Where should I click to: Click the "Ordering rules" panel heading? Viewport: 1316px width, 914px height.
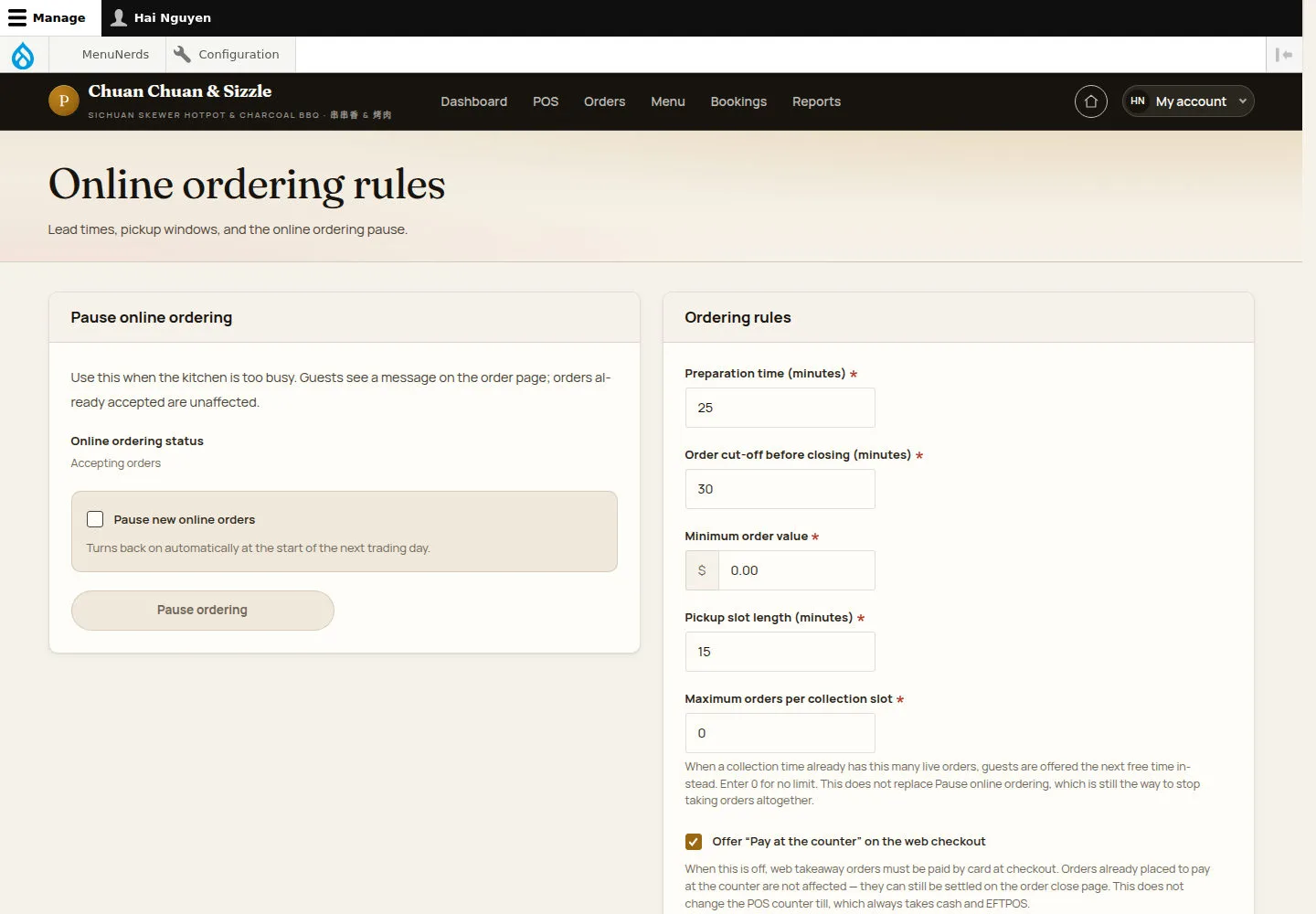coord(738,318)
